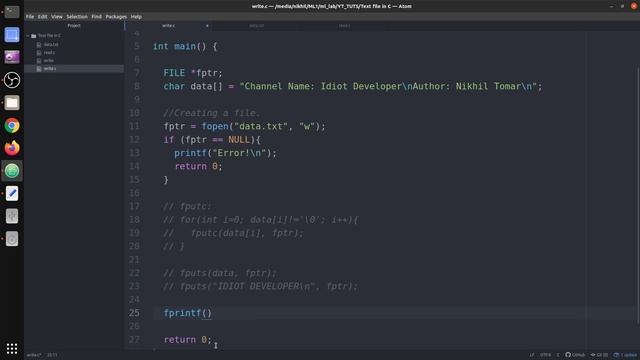The height and width of the screenshot is (360, 640).
Task: Open the write binary file in tree
Action: 48,60
